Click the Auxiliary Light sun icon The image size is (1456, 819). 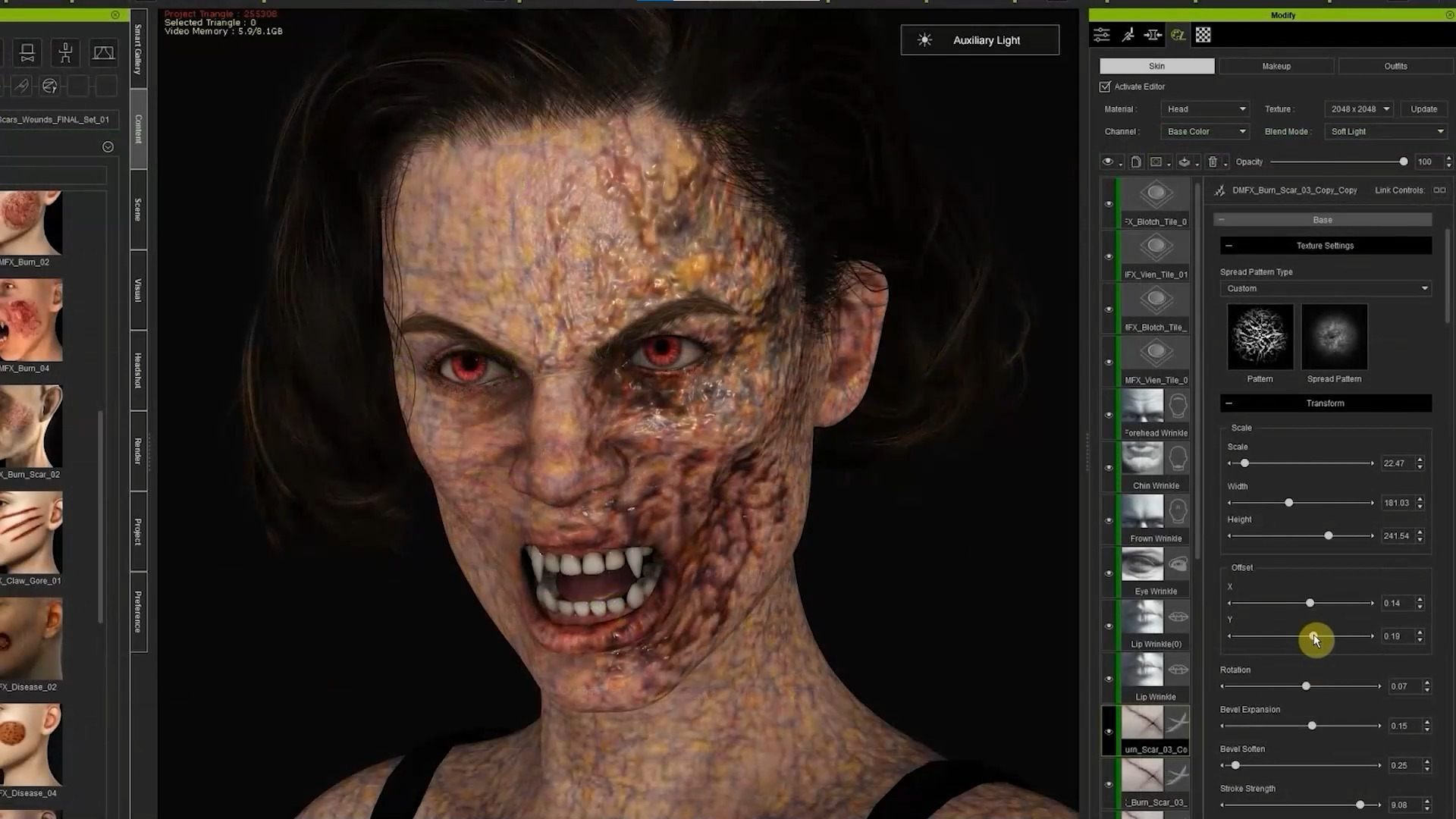[924, 40]
